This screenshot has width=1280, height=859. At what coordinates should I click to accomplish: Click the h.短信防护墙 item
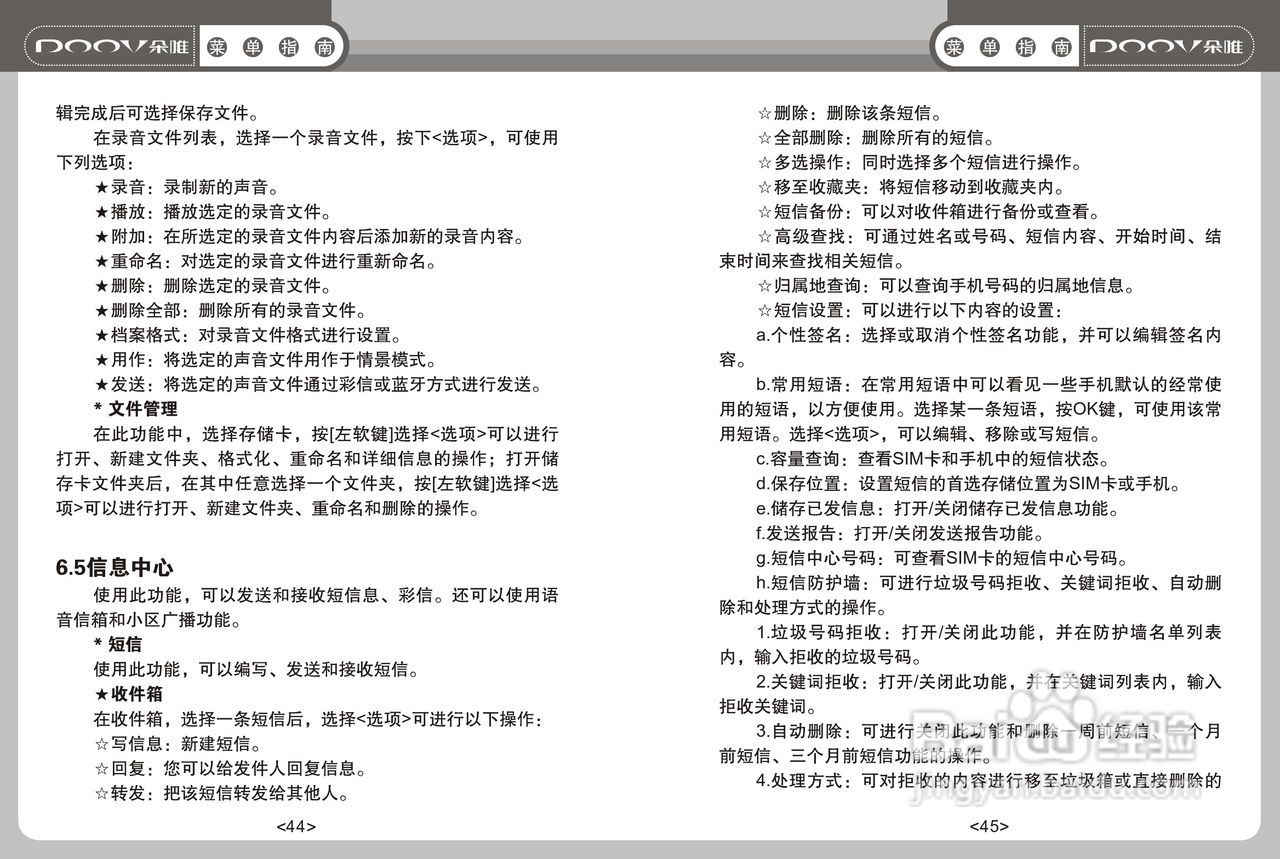click(x=970, y=595)
